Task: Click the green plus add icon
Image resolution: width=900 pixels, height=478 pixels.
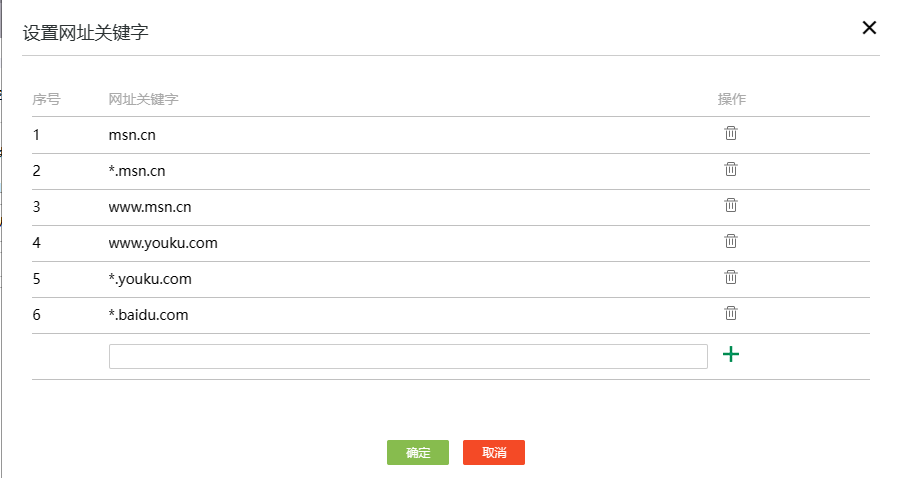Action: (x=731, y=354)
